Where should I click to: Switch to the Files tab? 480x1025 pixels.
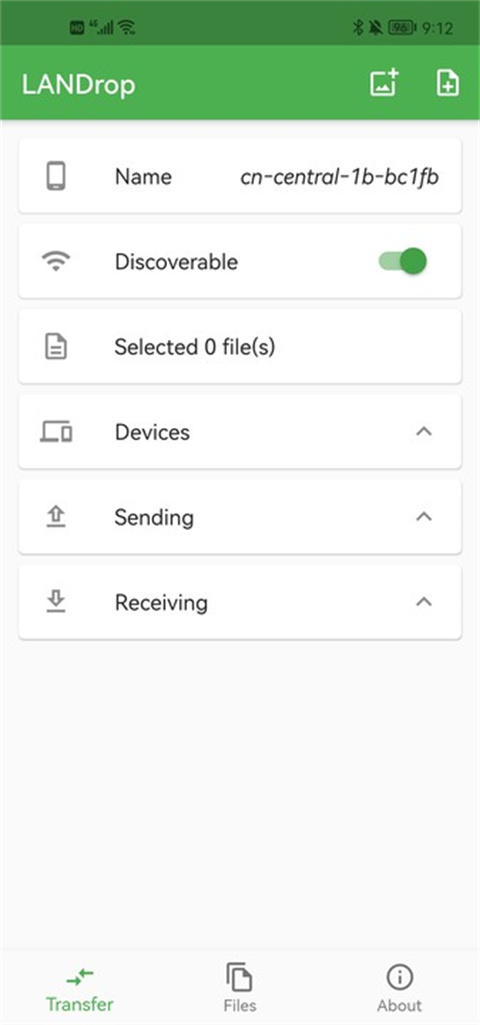pyautogui.click(x=240, y=987)
